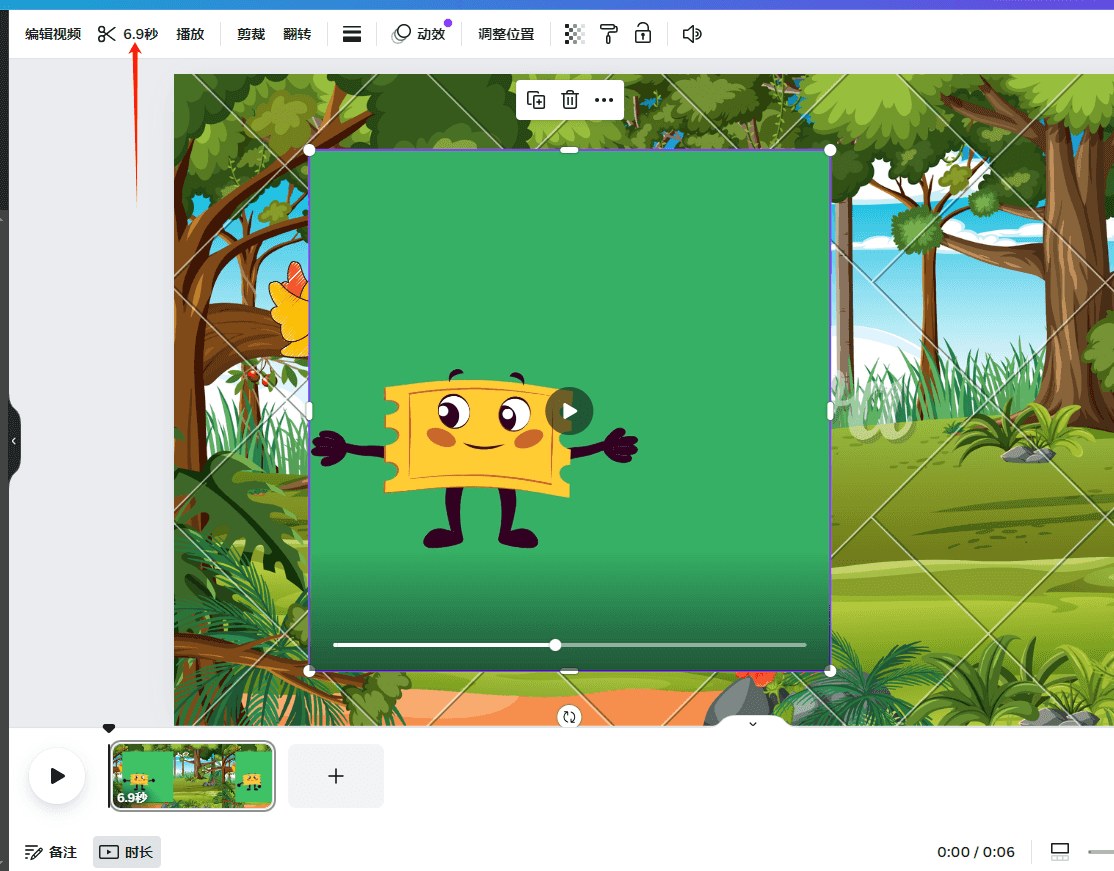Collapse the timeline with chevron down
The width and height of the screenshot is (1114, 871).
point(753,723)
